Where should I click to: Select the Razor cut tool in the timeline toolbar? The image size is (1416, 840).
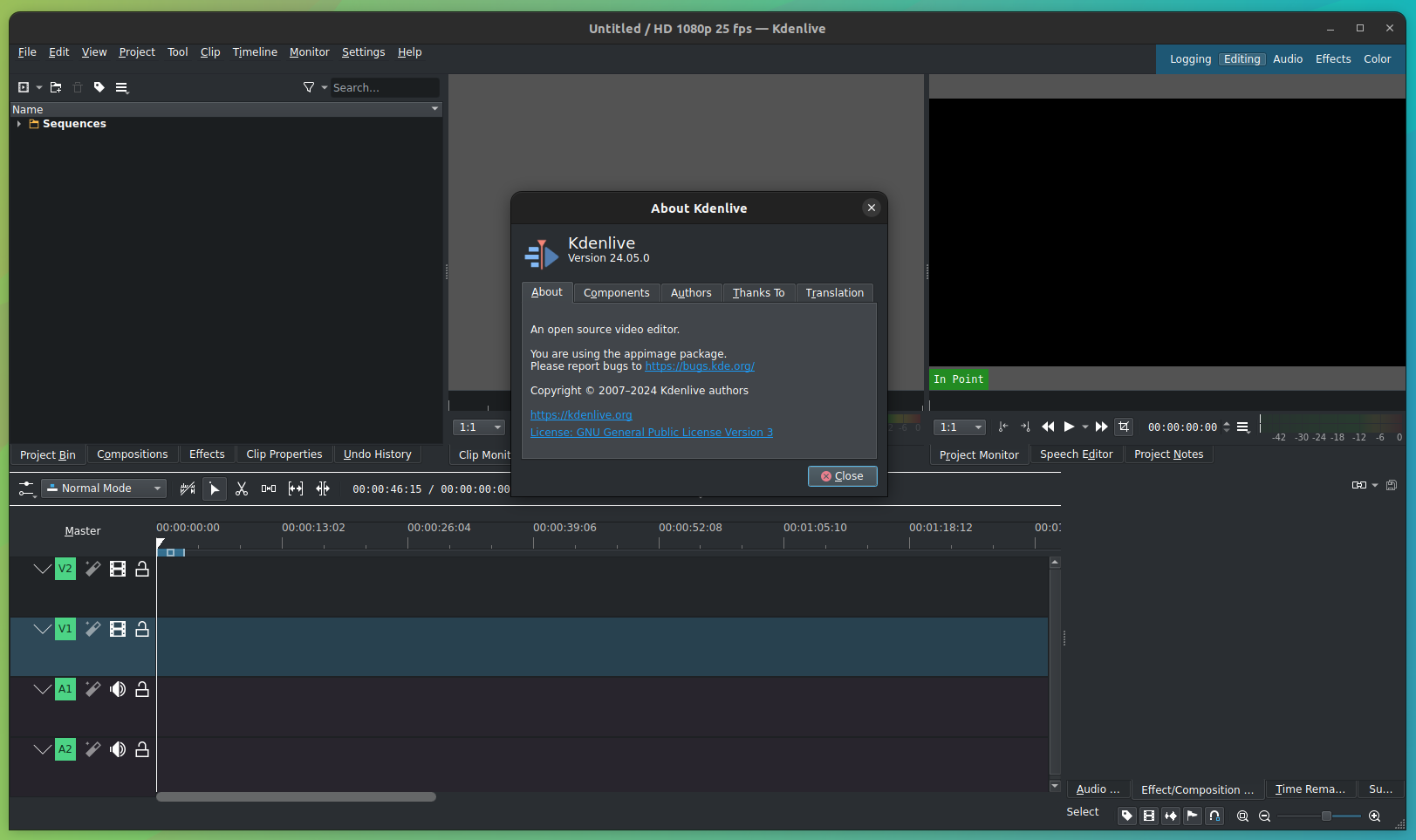click(x=242, y=488)
